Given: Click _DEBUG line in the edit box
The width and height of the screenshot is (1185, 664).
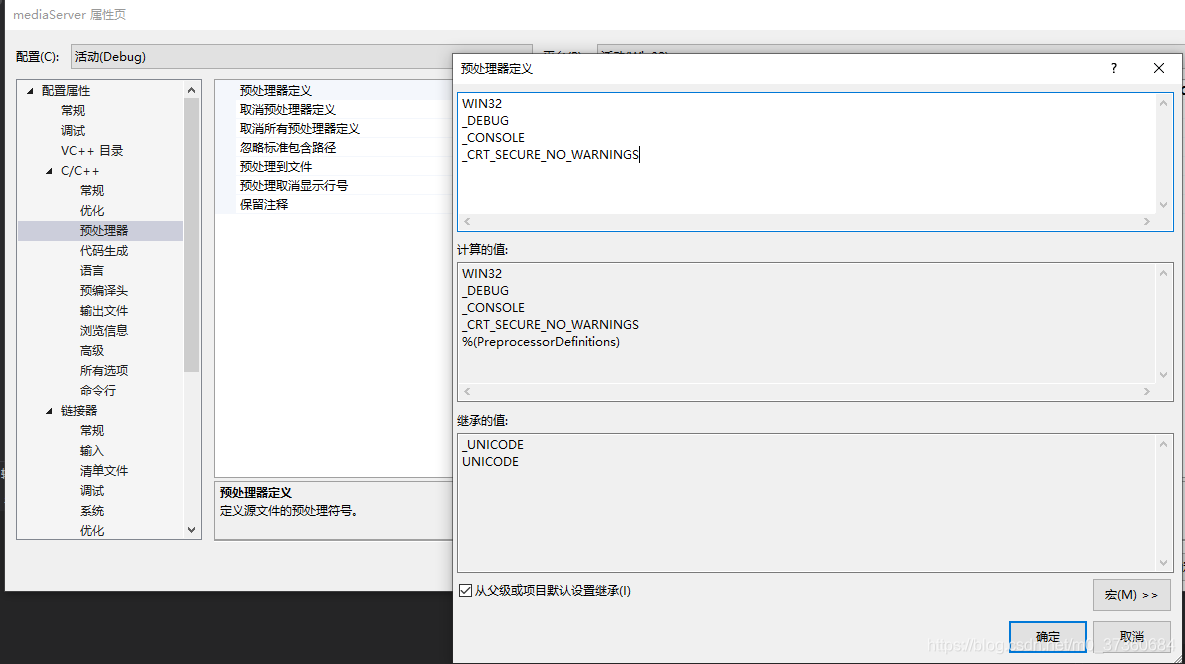Looking at the screenshot, I should click(x=485, y=120).
